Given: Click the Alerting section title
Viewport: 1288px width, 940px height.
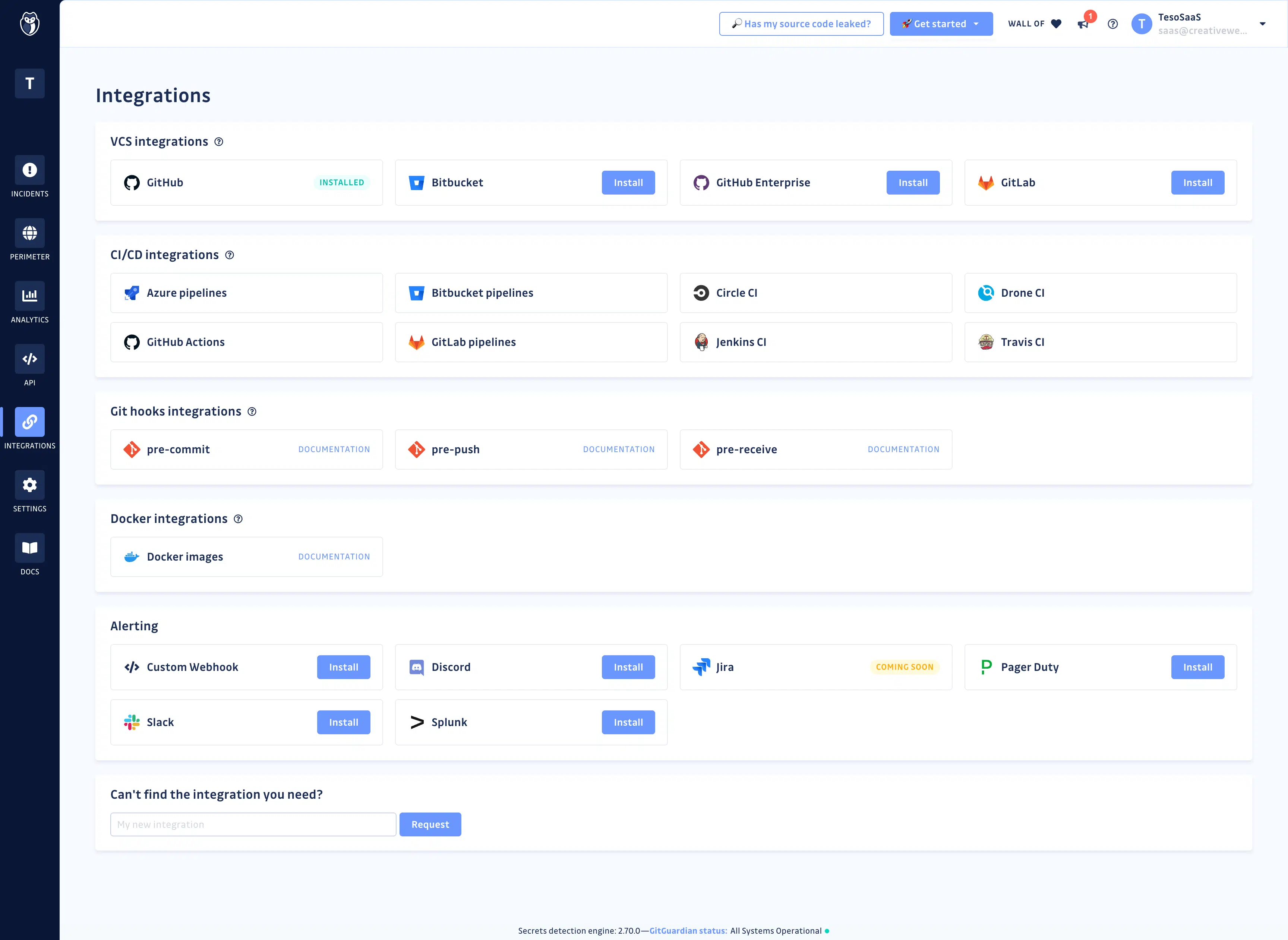Looking at the screenshot, I should point(134,626).
